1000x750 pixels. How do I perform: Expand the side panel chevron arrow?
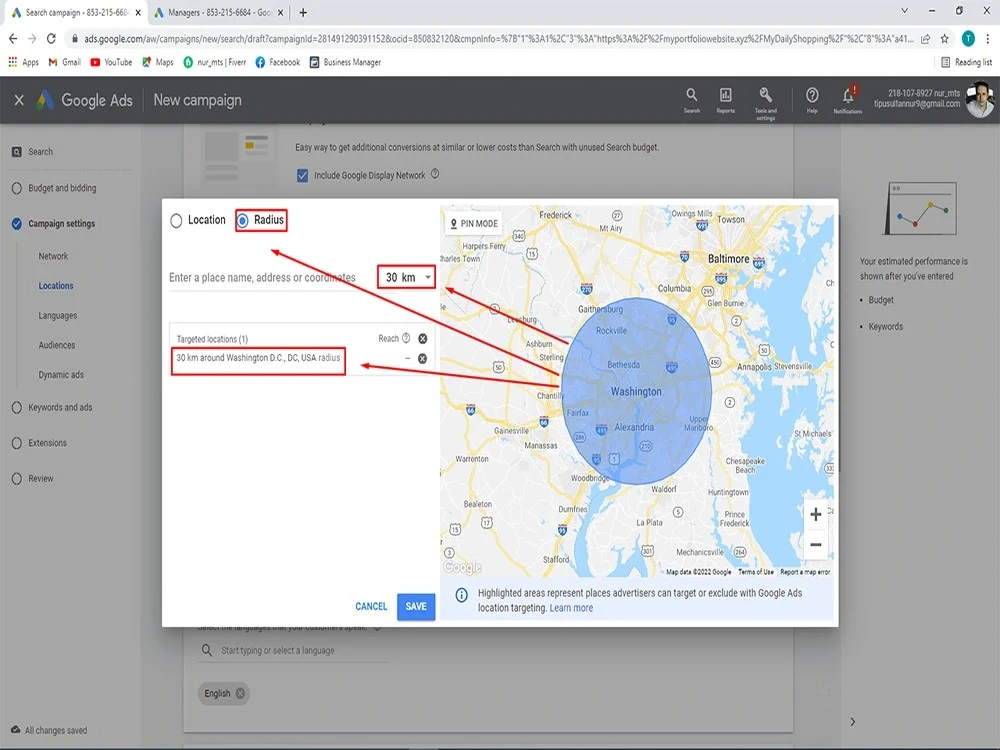point(853,722)
